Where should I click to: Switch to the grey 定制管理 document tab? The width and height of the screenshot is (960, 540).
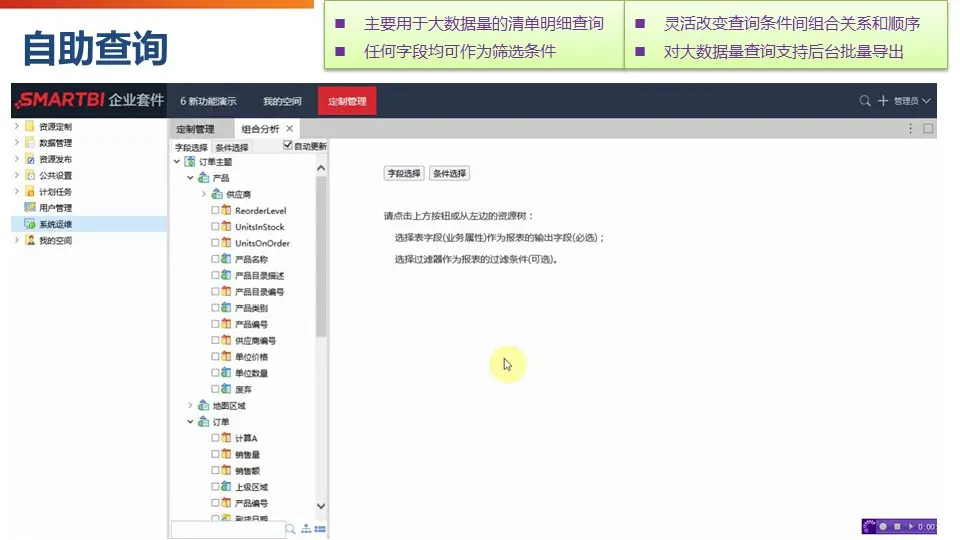pos(195,129)
